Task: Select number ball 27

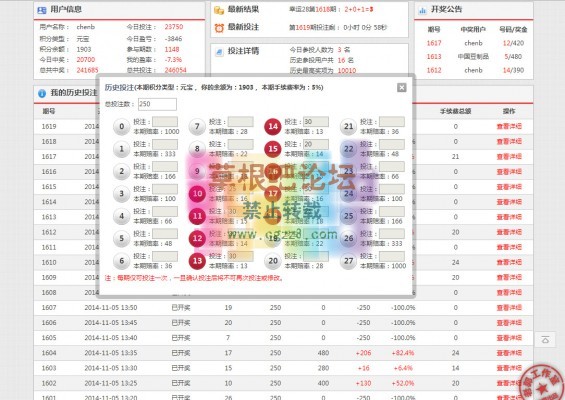Action: point(348,261)
